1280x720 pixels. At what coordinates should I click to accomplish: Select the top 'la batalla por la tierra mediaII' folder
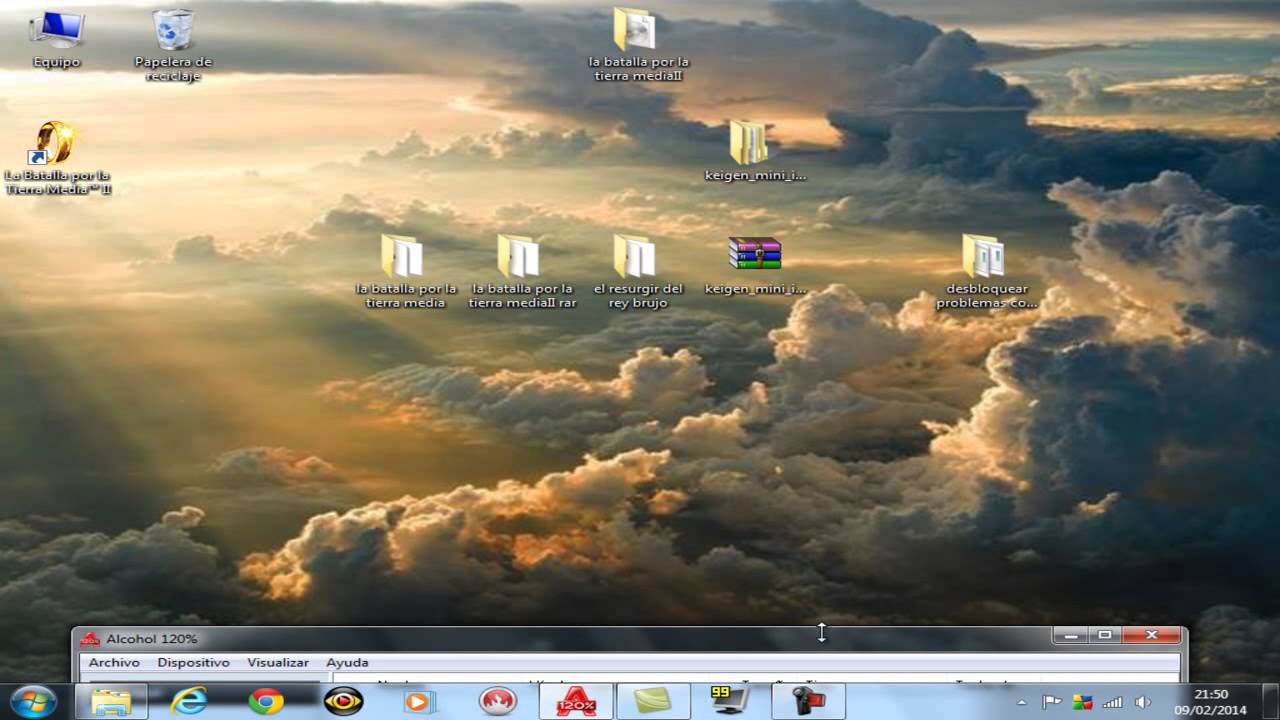click(x=637, y=44)
